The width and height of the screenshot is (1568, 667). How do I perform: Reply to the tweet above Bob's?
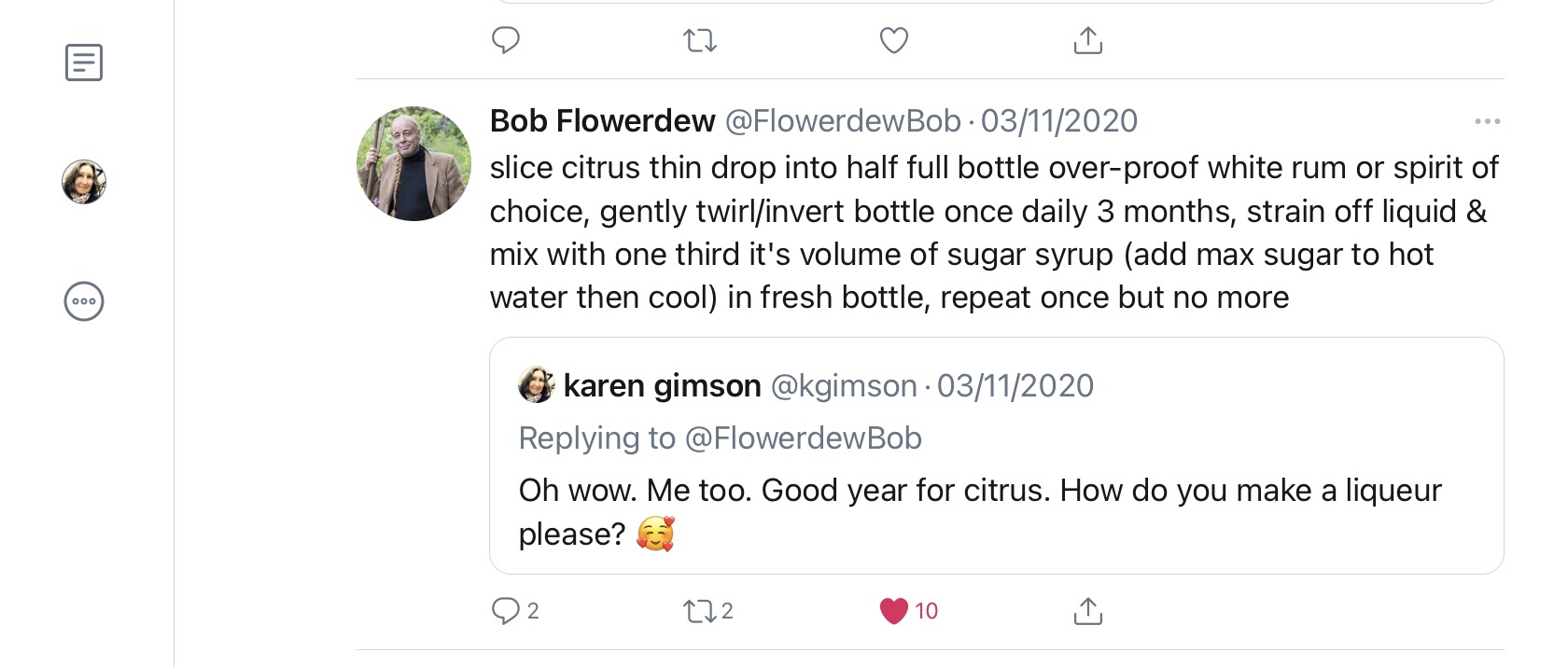[x=506, y=40]
